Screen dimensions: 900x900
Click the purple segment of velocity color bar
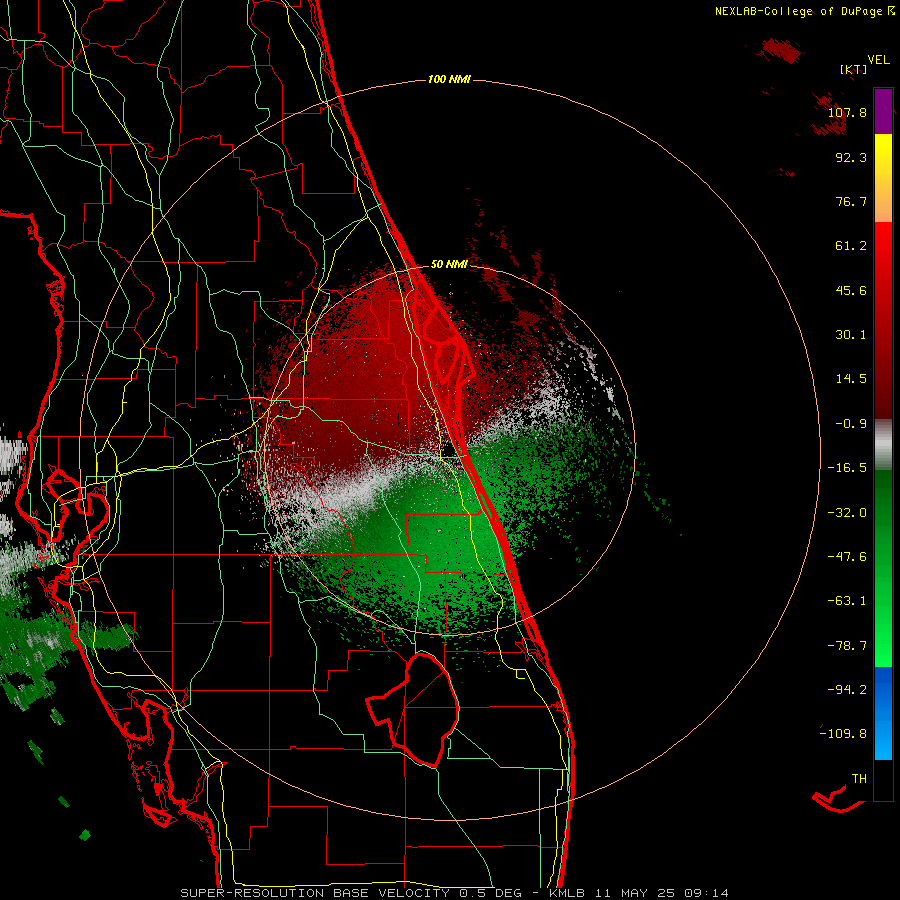point(883,112)
